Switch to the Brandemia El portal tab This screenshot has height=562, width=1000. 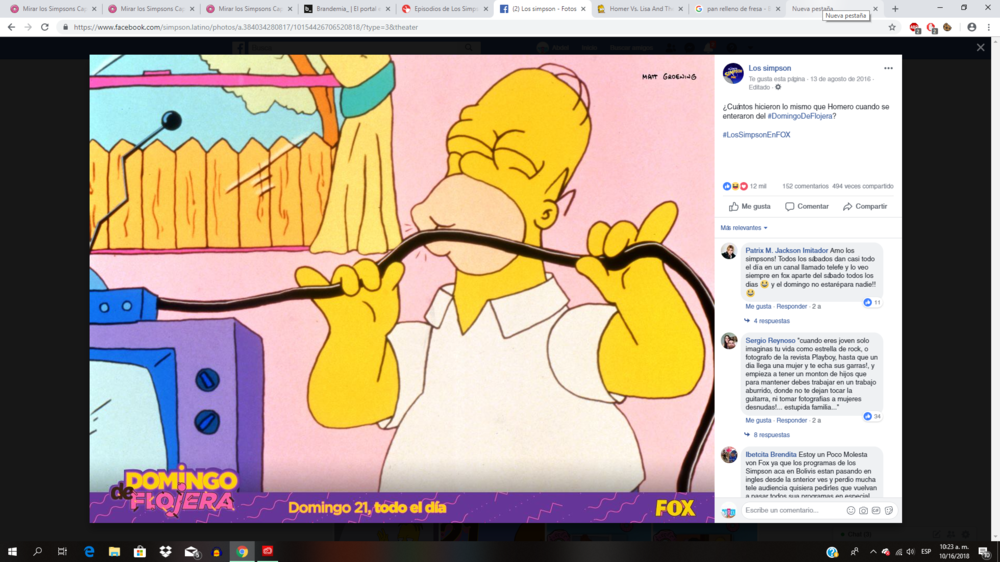click(347, 9)
